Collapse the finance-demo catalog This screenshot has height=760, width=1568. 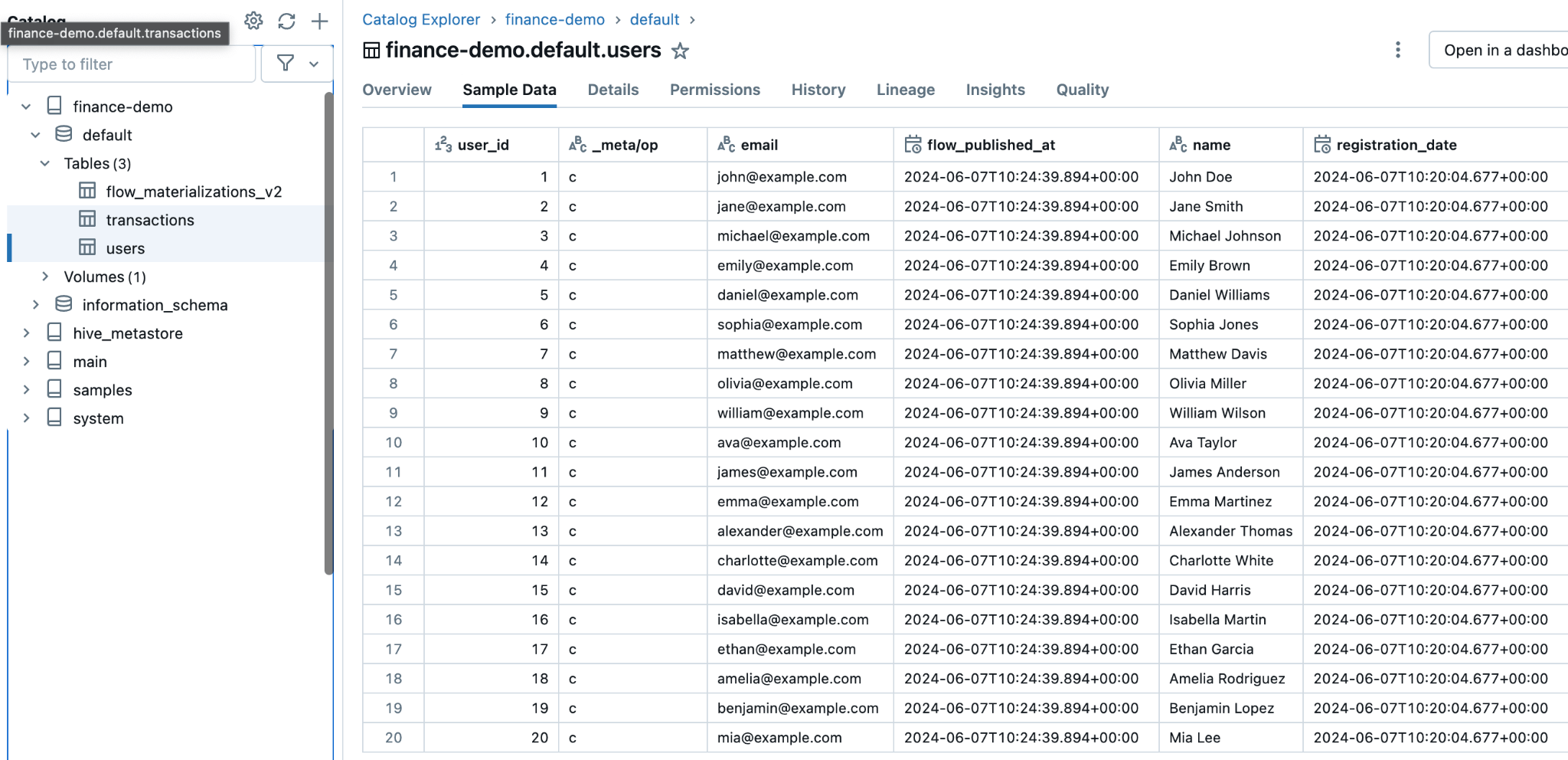coord(26,106)
